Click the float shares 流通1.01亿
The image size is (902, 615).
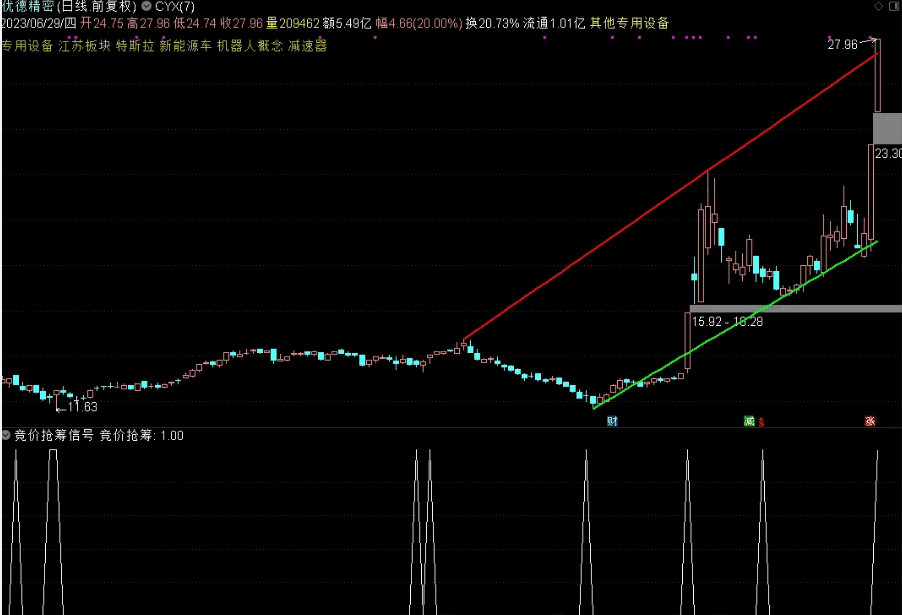coord(554,23)
